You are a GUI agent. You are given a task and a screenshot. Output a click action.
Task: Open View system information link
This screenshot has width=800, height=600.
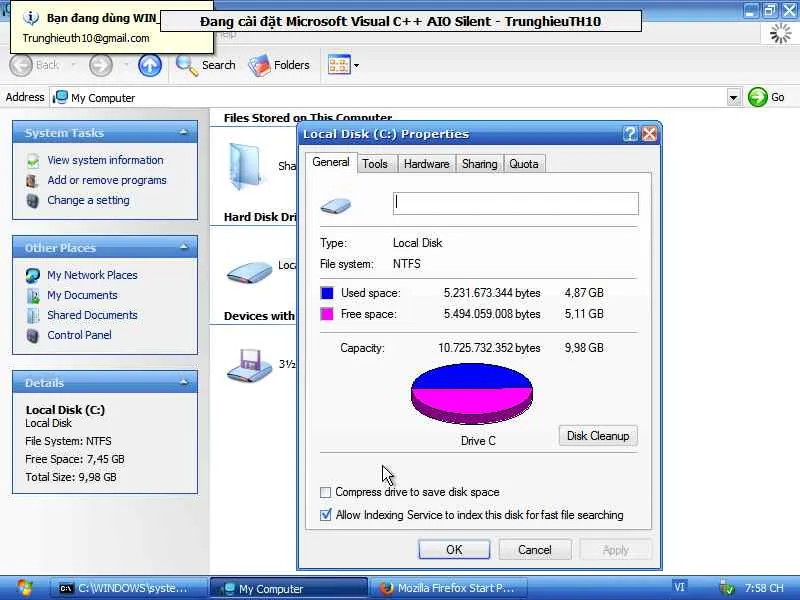[x=106, y=160]
